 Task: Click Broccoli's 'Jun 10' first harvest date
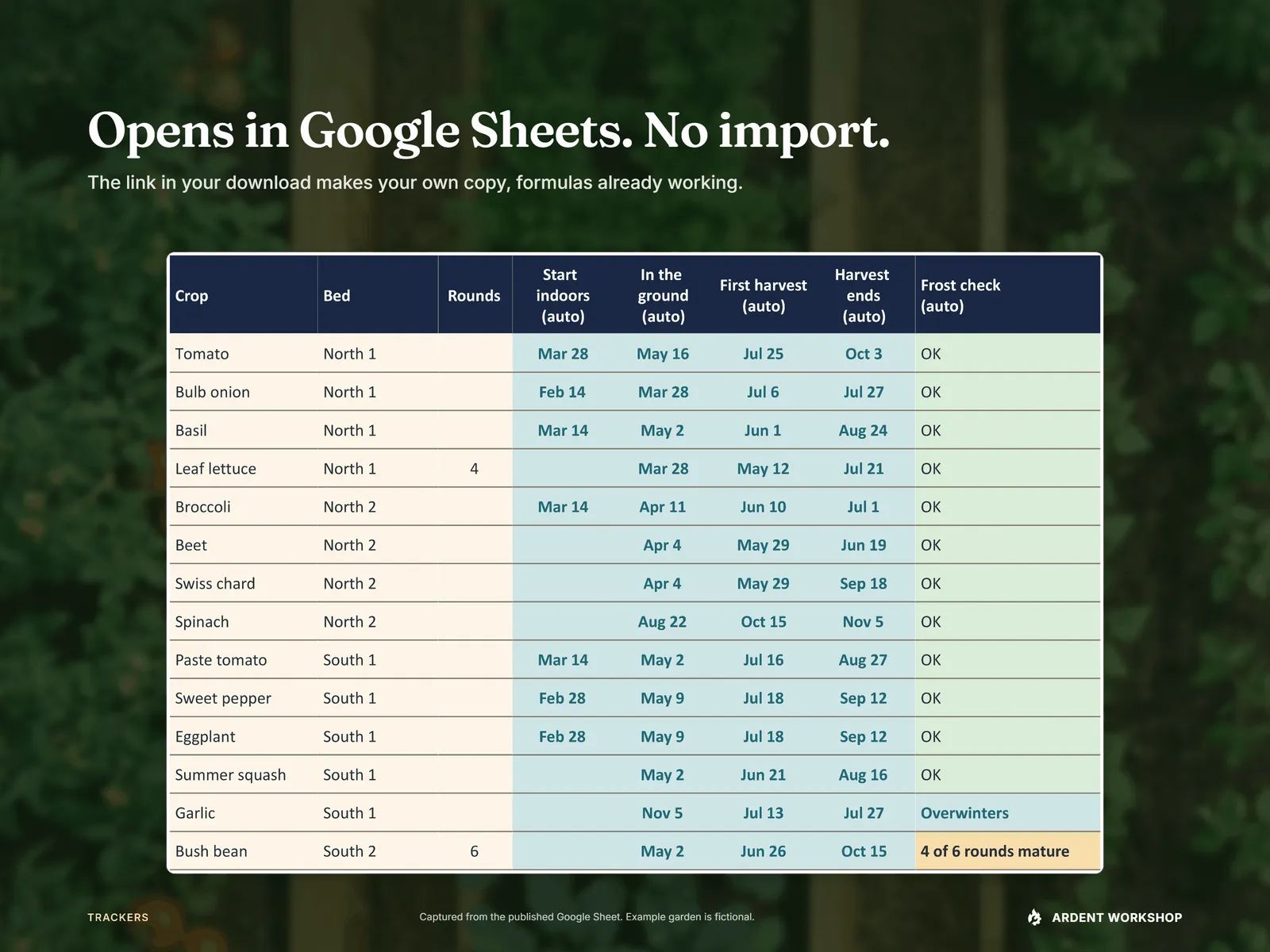click(x=763, y=507)
